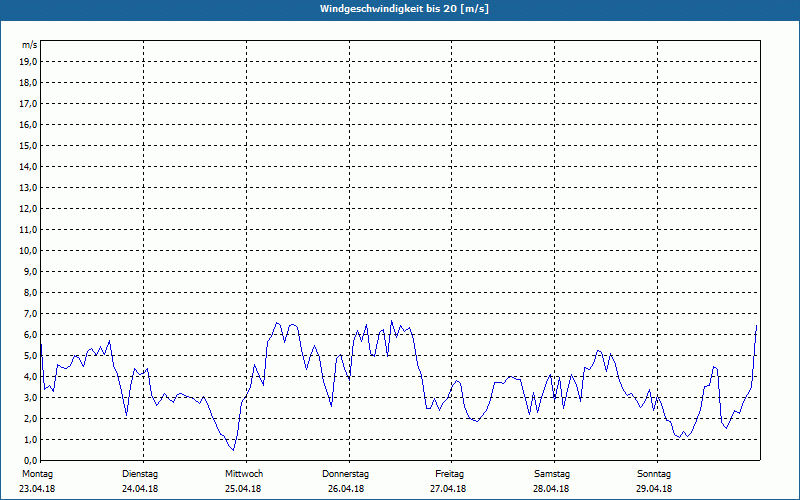Select the 4,0 y-axis label

[x=30, y=377]
